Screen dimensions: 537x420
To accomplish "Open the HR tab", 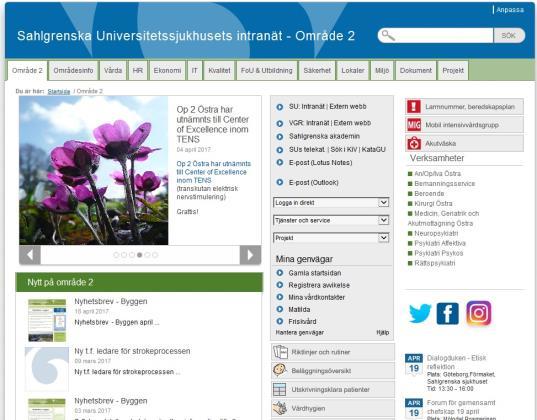I will click(x=138, y=71).
